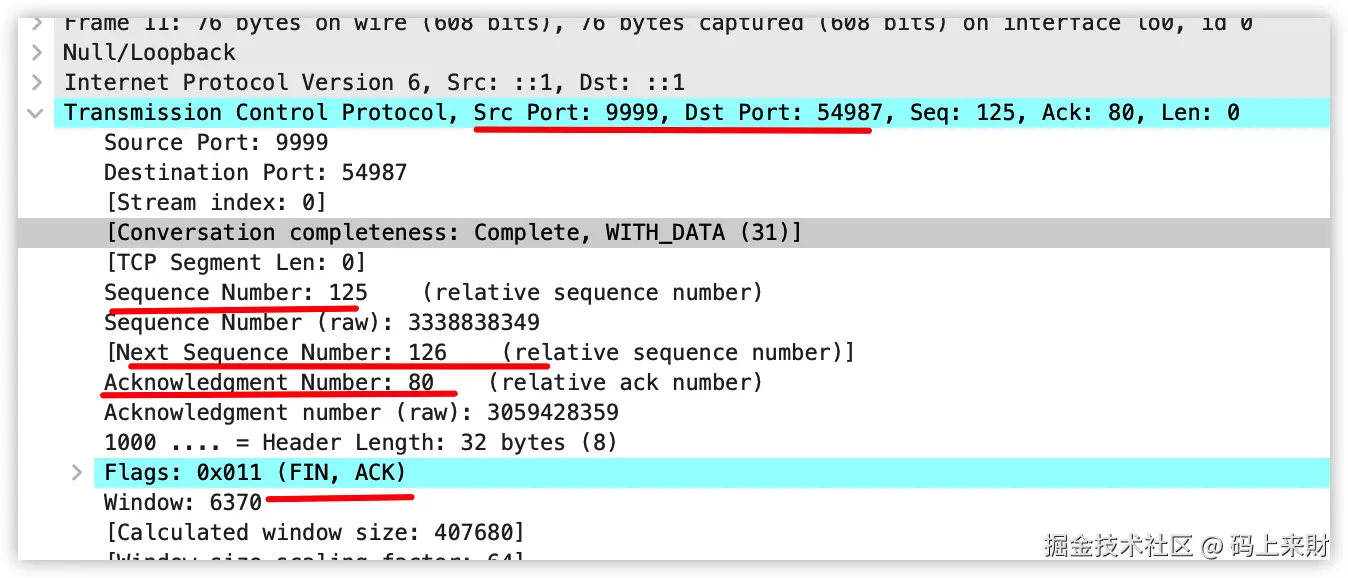Select the Destination Port: 54987 field
The image size is (1348, 578).
pos(255,172)
